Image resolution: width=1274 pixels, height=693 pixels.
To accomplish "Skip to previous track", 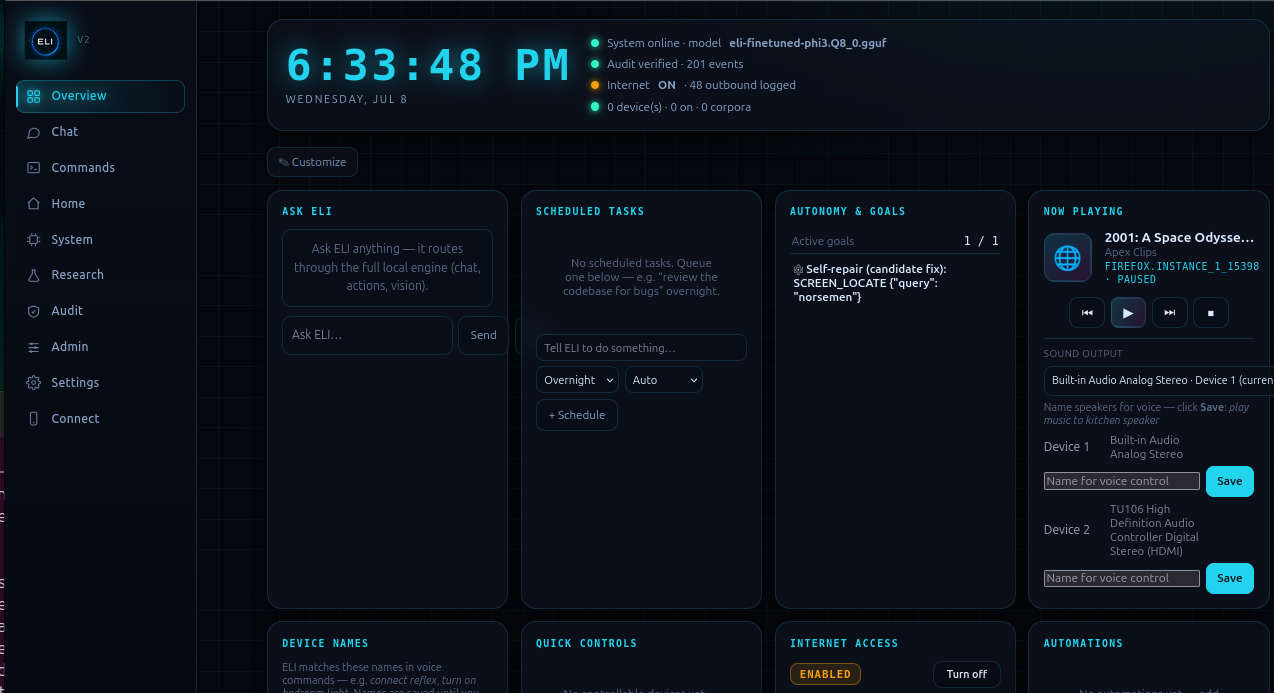I will point(1087,313).
